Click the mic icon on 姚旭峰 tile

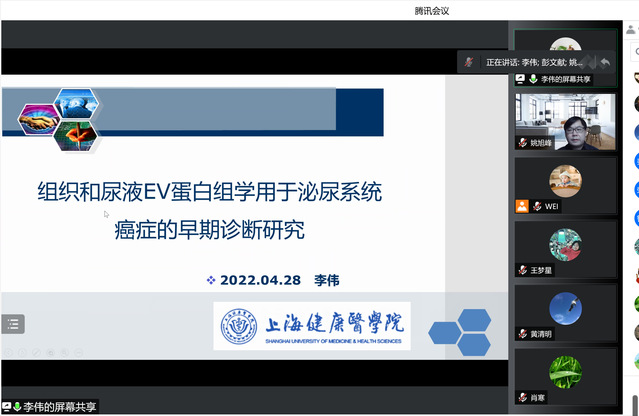[x=522, y=143]
